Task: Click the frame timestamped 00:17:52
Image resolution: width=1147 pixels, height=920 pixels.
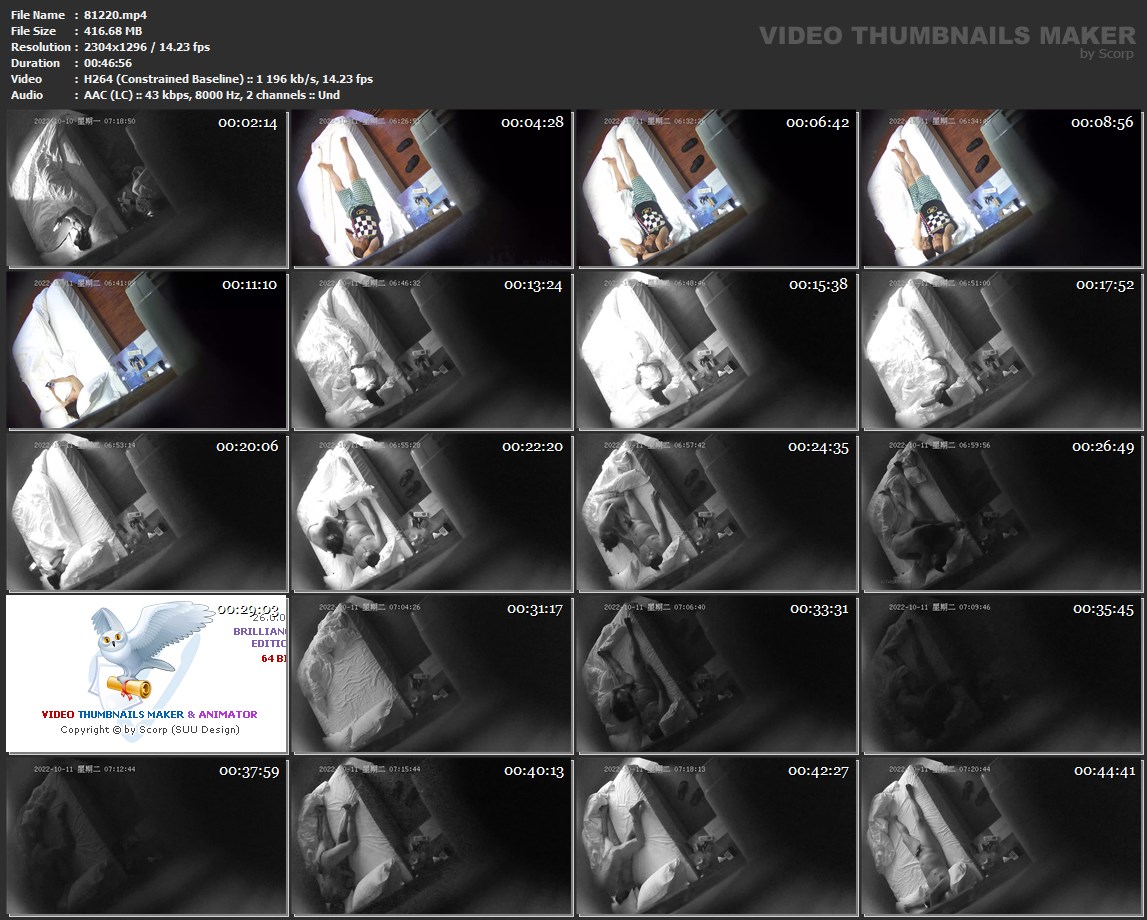Action: pyautogui.click(x=1001, y=350)
